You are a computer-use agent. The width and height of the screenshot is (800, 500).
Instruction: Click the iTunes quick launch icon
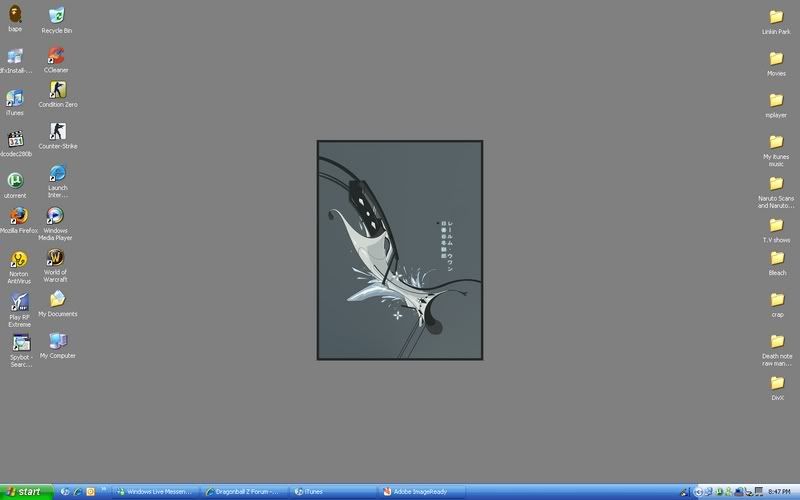point(65,492)
